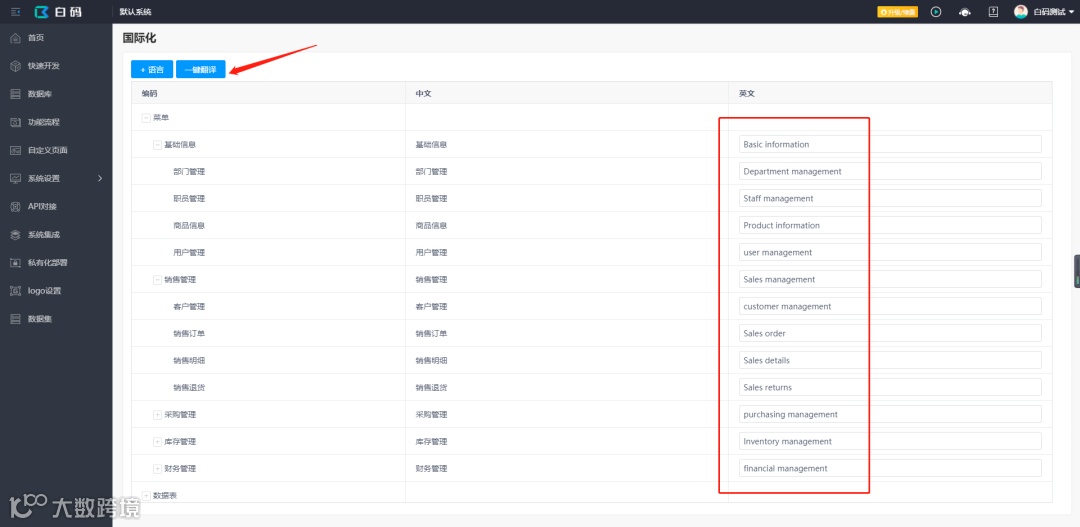Open the 白码测试 user dropdown arrow
This screenshot has width=1080, height=527.
click(1072, 12)
